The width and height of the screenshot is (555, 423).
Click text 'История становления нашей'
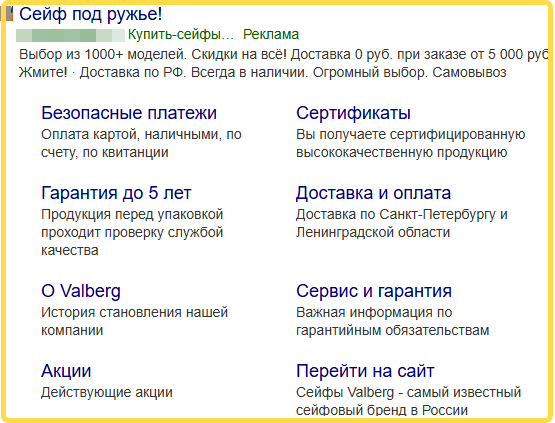point(135,312)
